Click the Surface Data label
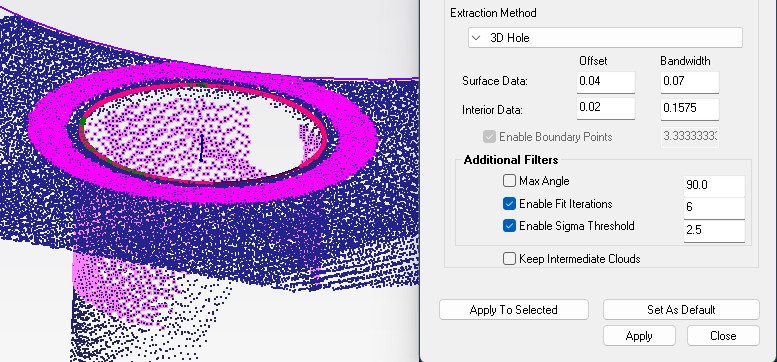 pyautogui.click(x=495, y=81)
